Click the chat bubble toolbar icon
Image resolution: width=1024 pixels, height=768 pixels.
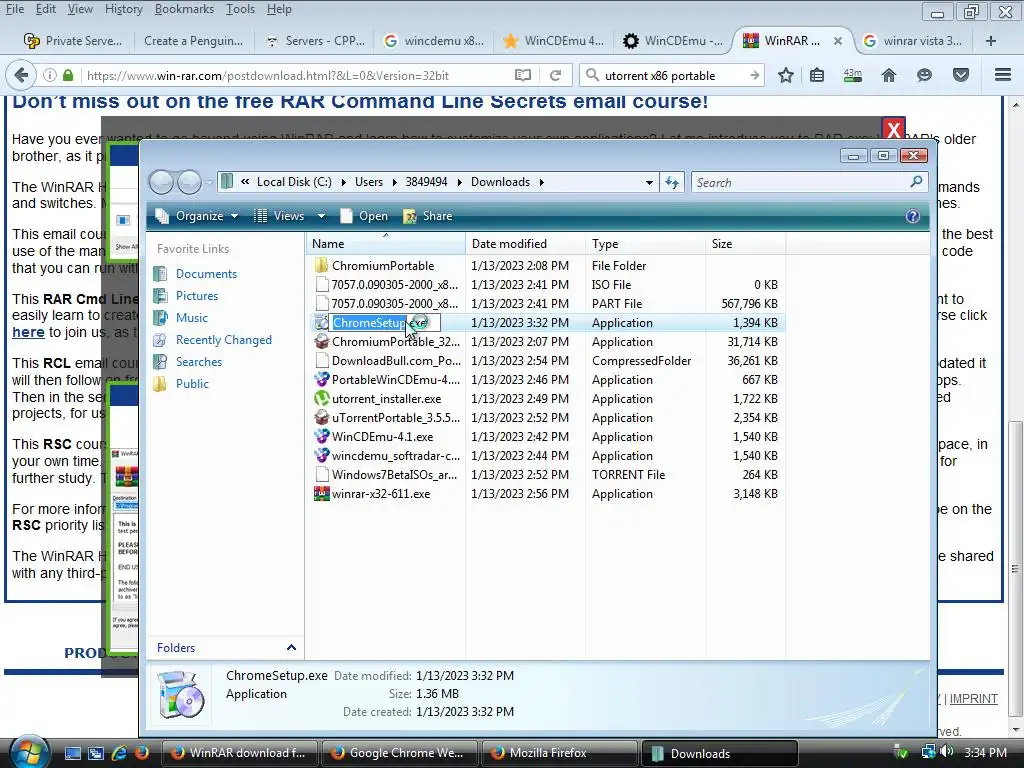[x=924, y=76]
